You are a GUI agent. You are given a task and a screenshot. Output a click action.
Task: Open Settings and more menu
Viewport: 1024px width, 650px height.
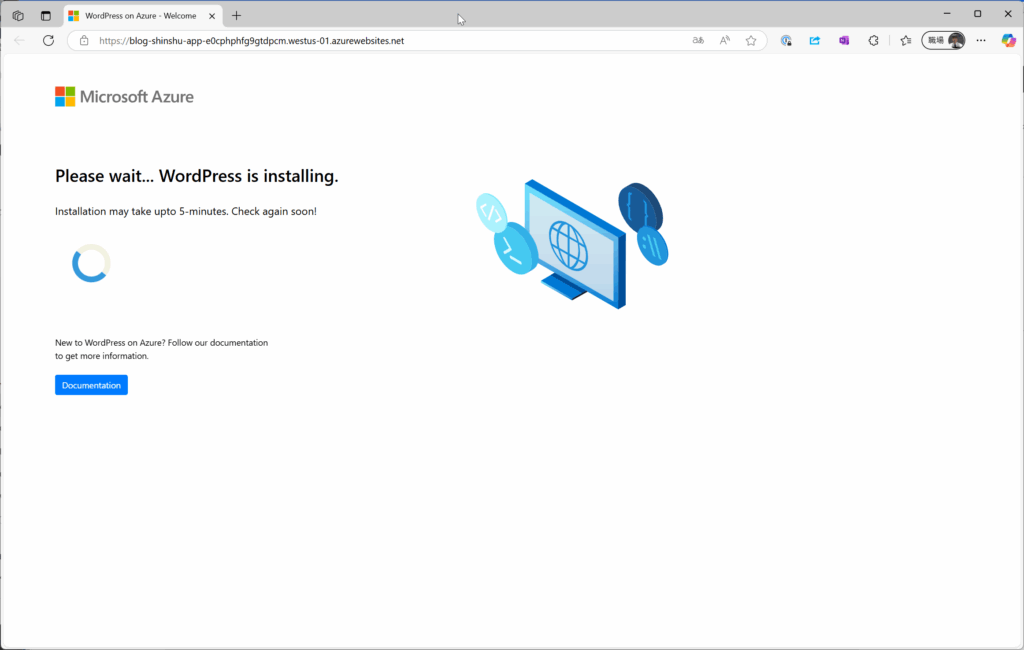click(981, 41)
